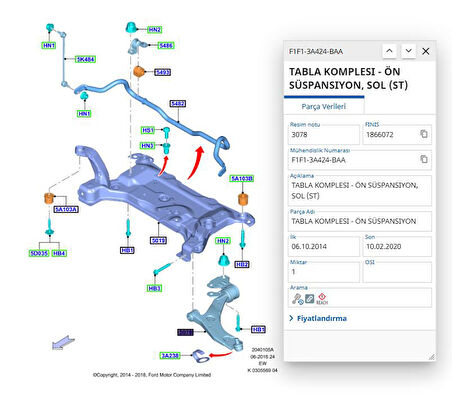This screenshot has width=452, height=394.
Task: Select the 3A238 clip callout
Action: coord(170,356)
